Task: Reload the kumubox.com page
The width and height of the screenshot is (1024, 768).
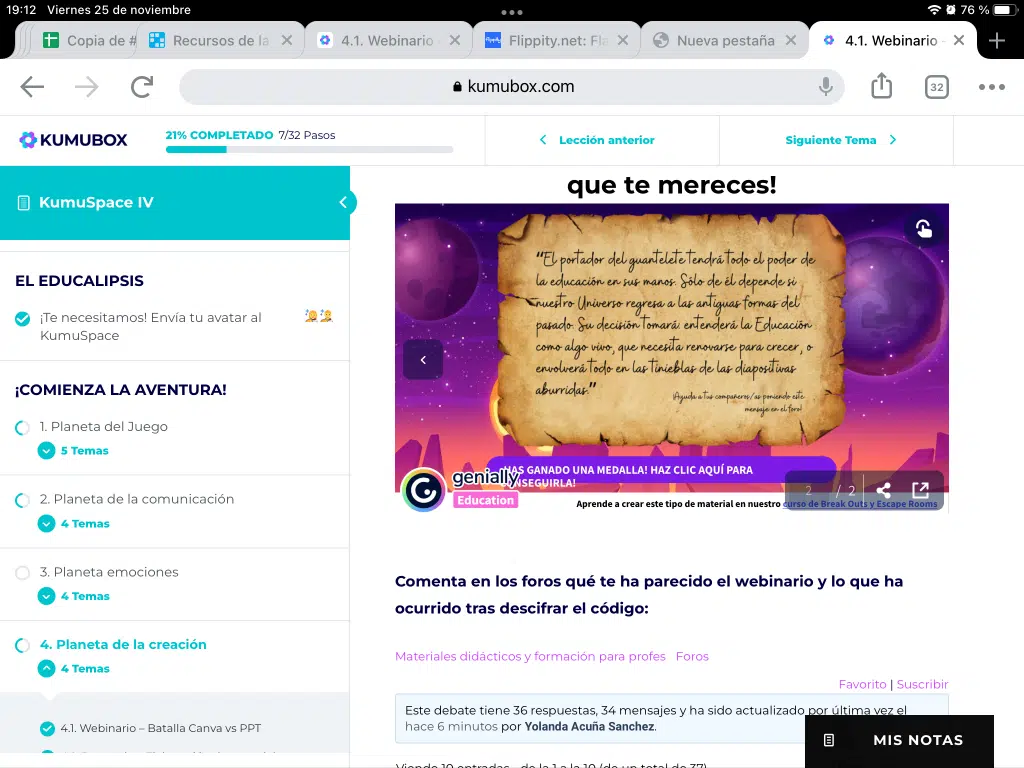Action: tap(142, 86)
